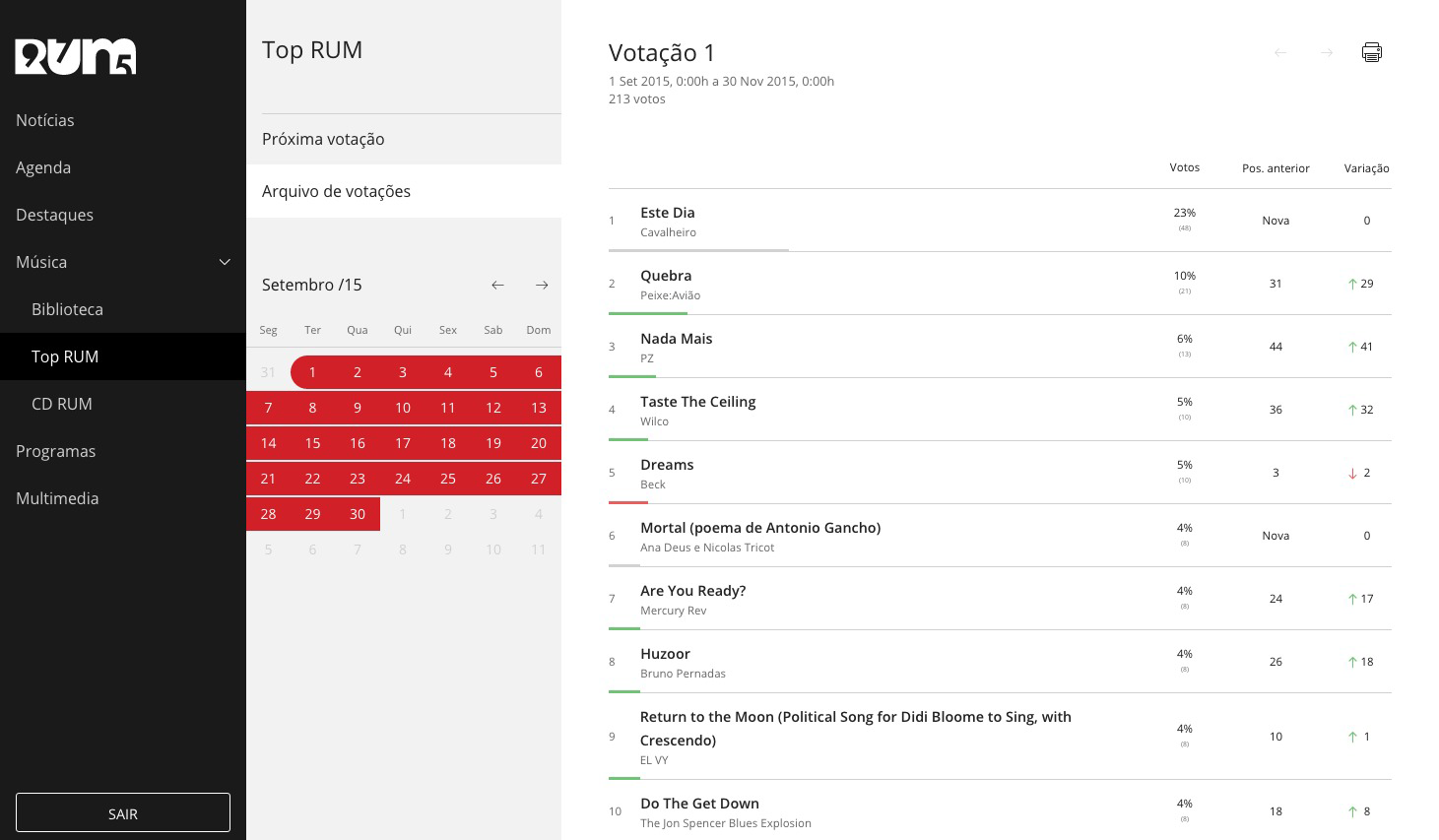Select September 6 in calendar
Screen dimensions: 1439x840
tap(539, 372)
